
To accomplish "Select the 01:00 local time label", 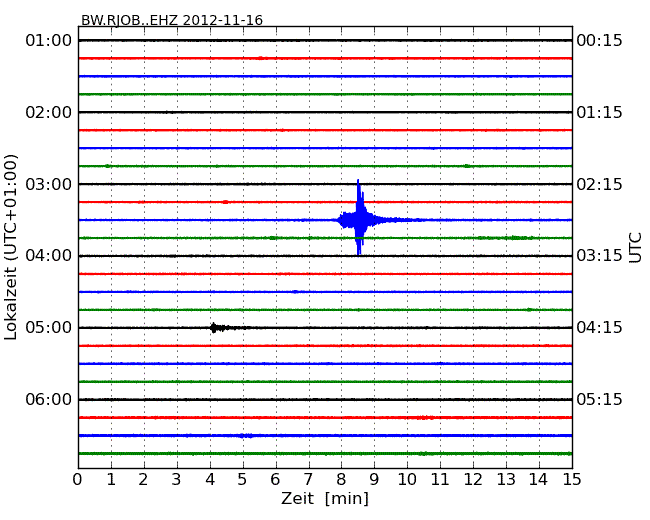I will click(49, 41).
